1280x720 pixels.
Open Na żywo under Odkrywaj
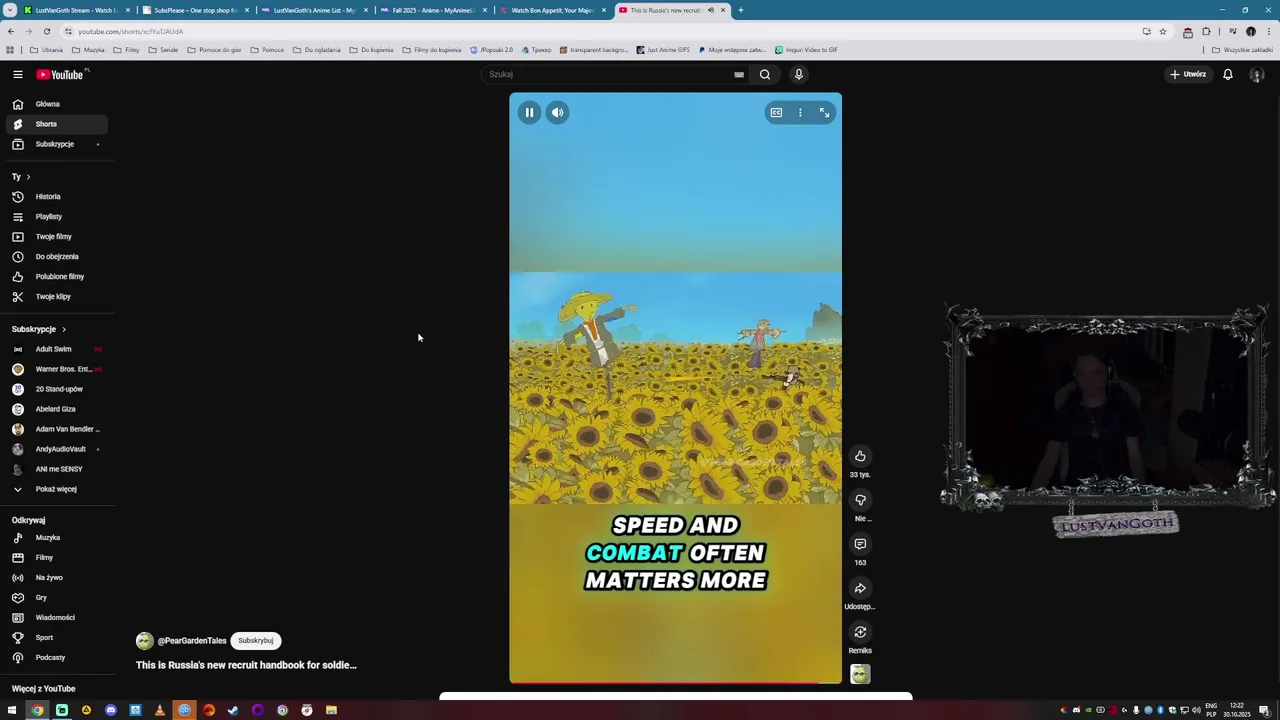pos(56,578)
